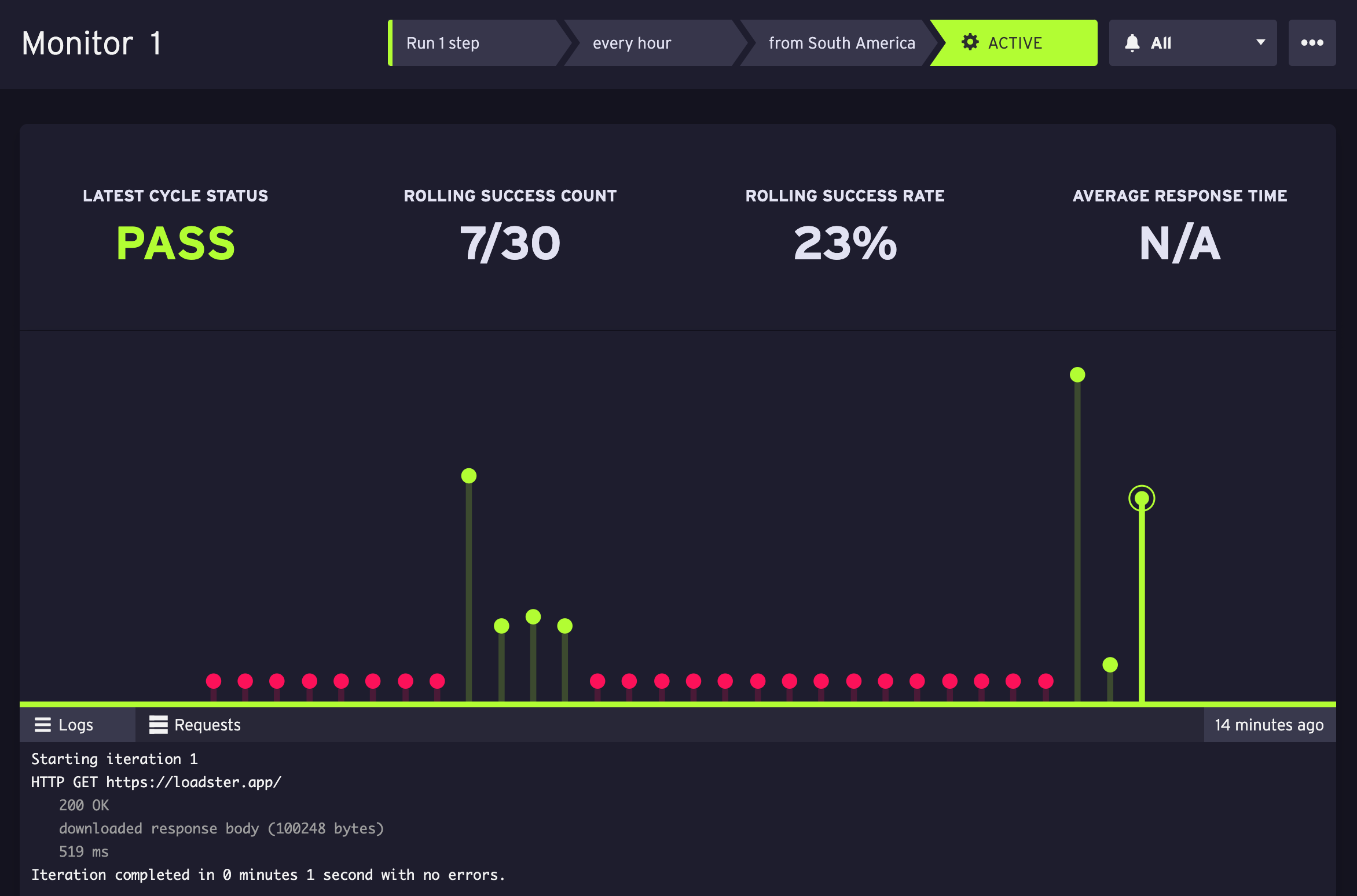1357x896 pixels.
Task: Expand the All alerts dropdown arrow
Action: [1261, 42]
